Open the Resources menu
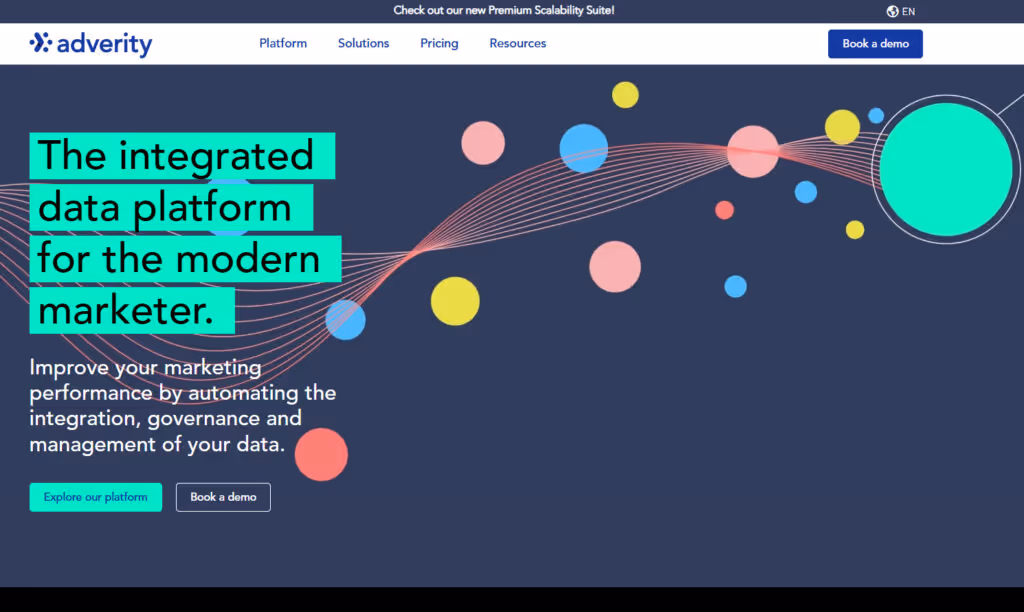Screen dimensions: 1024x612 (517, 43)
